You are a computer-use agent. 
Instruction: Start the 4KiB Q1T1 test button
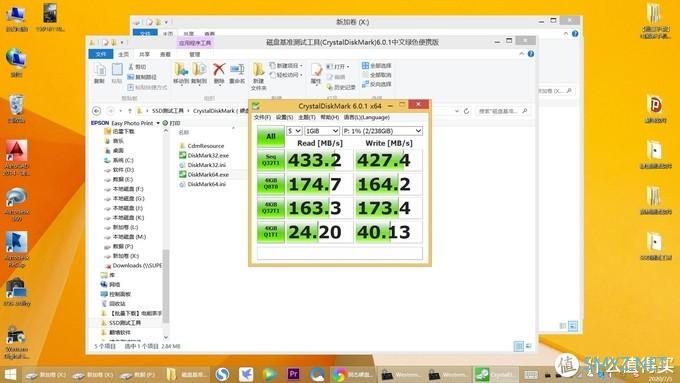pos(271,232)
